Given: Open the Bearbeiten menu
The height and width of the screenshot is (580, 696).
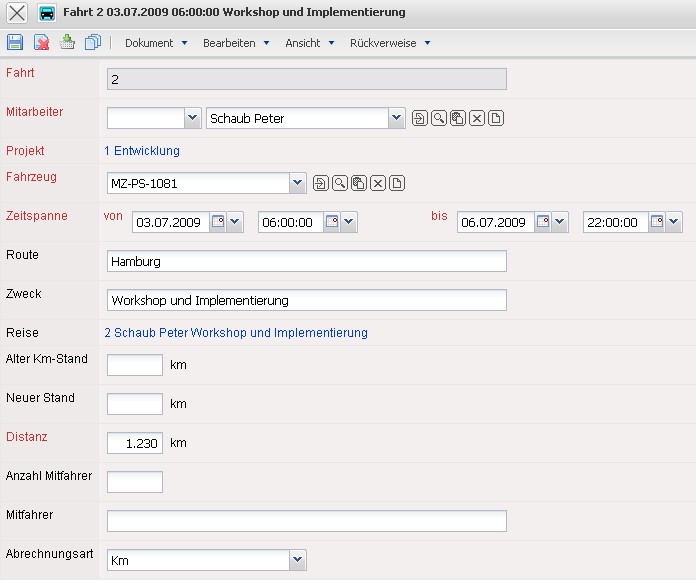Looking at the screenshot, I should [x=235, y=43].
